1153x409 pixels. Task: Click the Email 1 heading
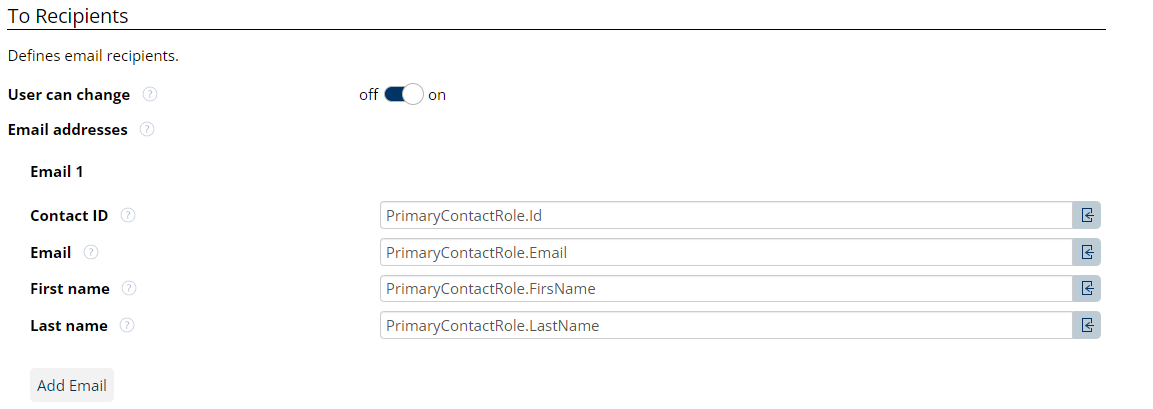[57, 171]
